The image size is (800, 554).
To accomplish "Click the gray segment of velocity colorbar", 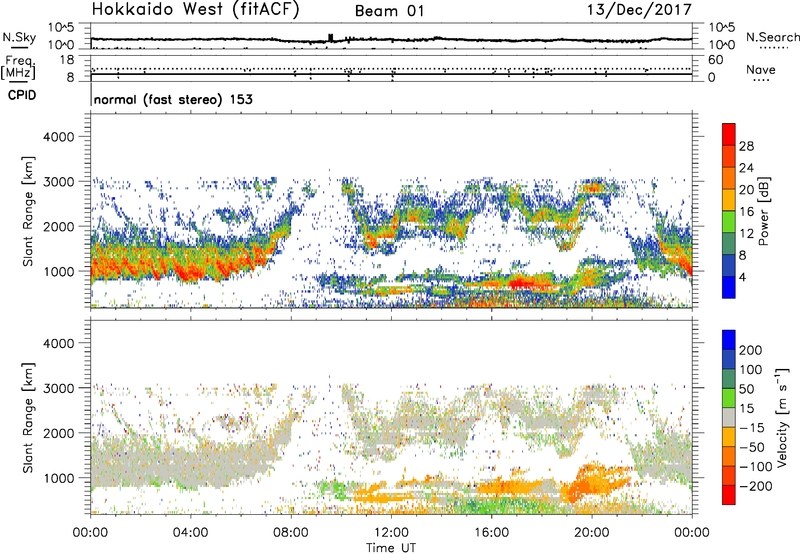I will pyautogui.click(x=729, y=417).
